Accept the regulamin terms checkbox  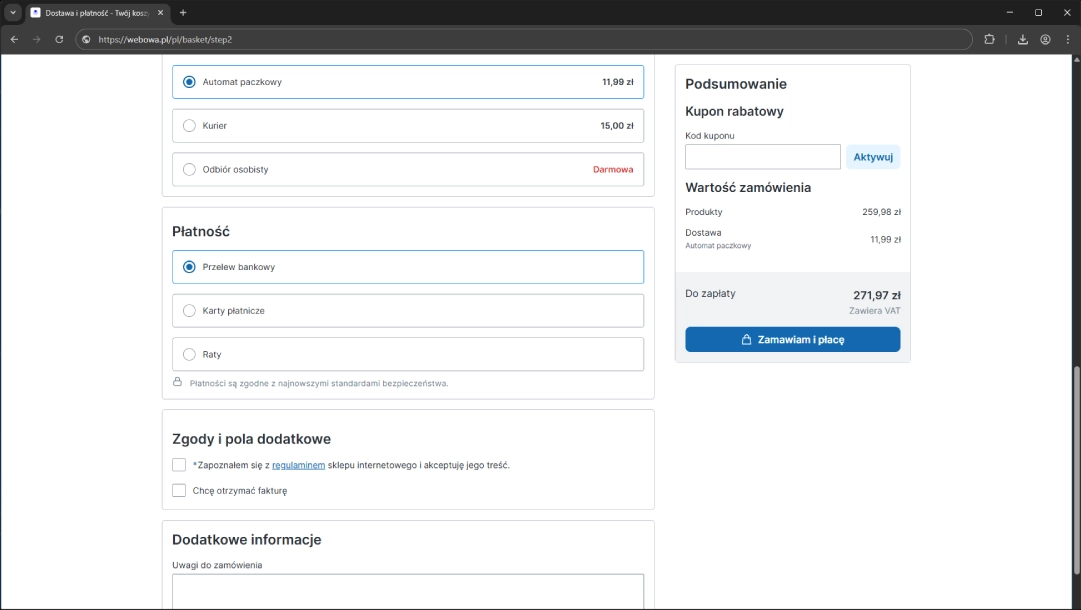(x=179, y=465)
